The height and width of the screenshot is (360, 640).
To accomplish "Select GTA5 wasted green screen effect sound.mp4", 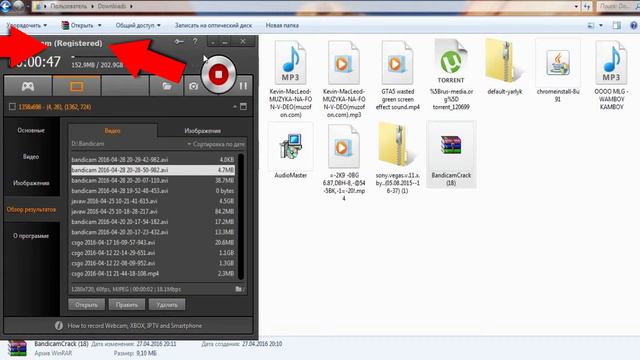I will (x=397, y=75).
